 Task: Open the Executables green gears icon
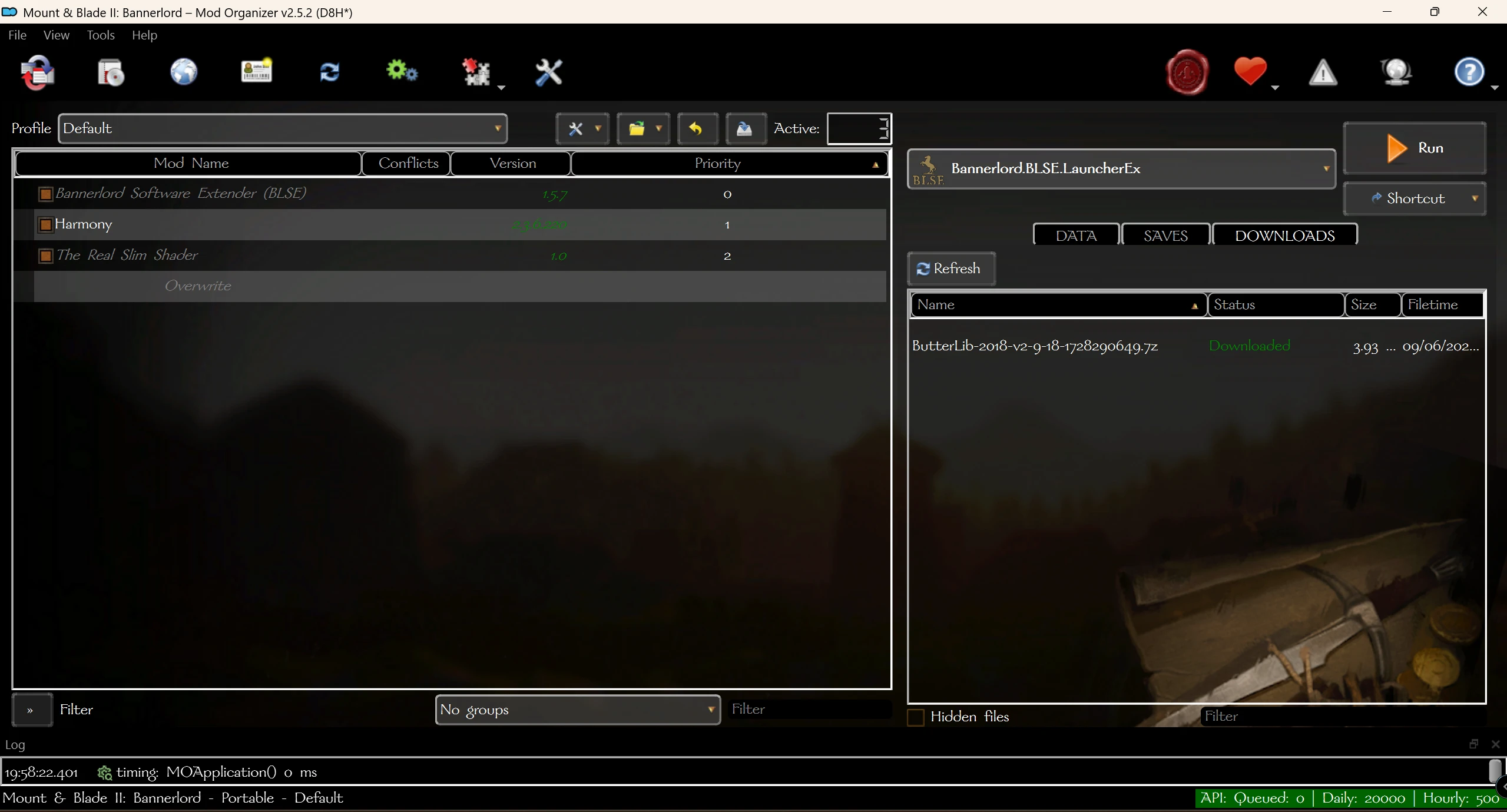[402, 72]
